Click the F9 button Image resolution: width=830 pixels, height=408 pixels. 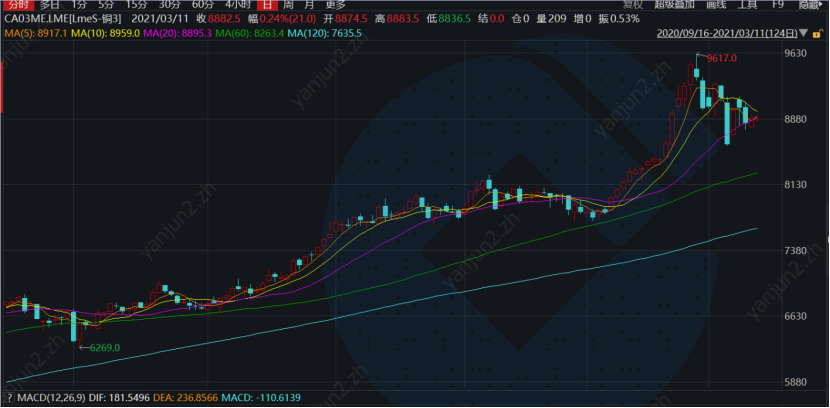click(x=778, y=5)
